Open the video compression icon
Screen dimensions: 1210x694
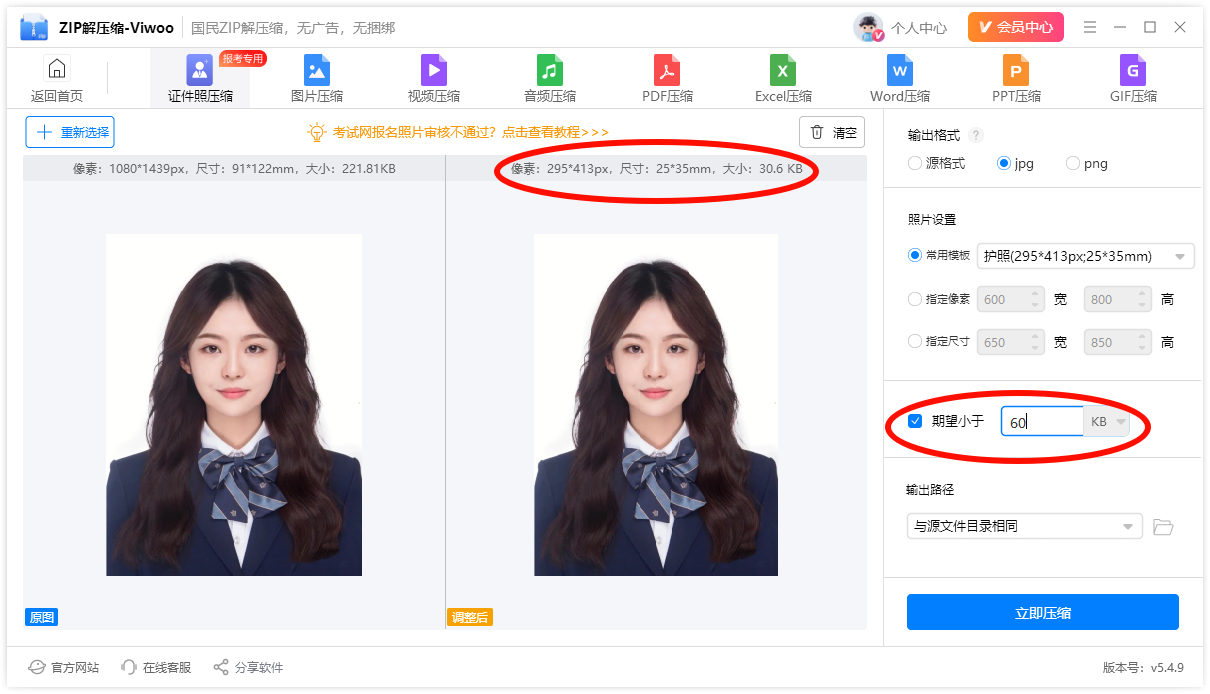click(434, 70)
